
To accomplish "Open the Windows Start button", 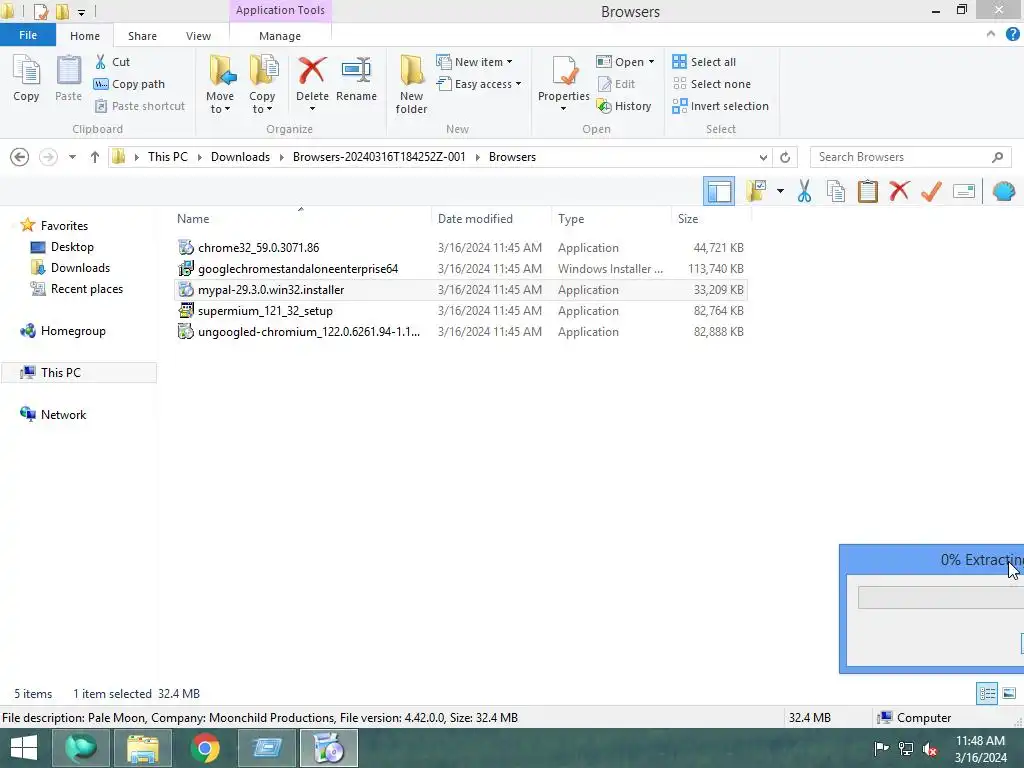I will 24,748.
